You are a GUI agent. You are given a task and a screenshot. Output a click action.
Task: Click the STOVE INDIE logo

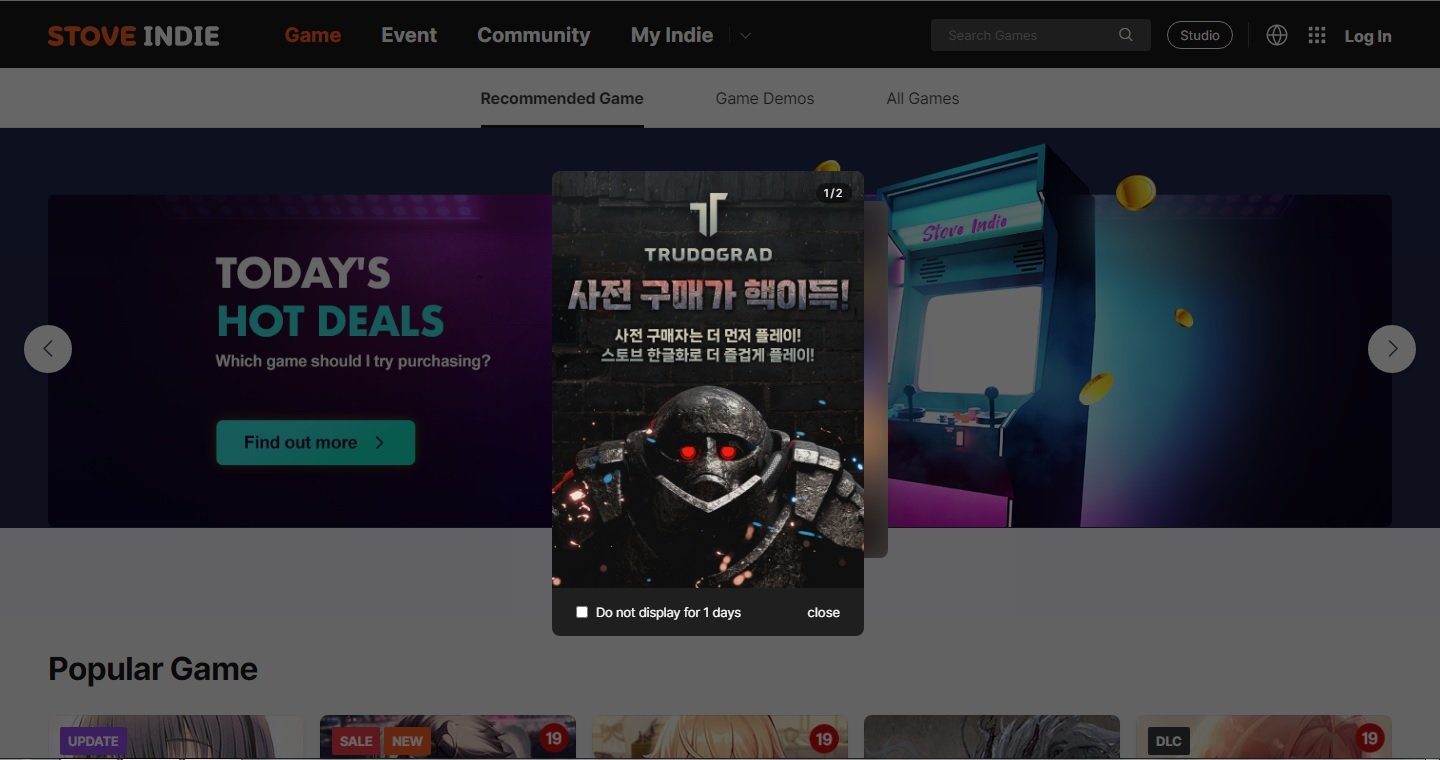[133, 36]
